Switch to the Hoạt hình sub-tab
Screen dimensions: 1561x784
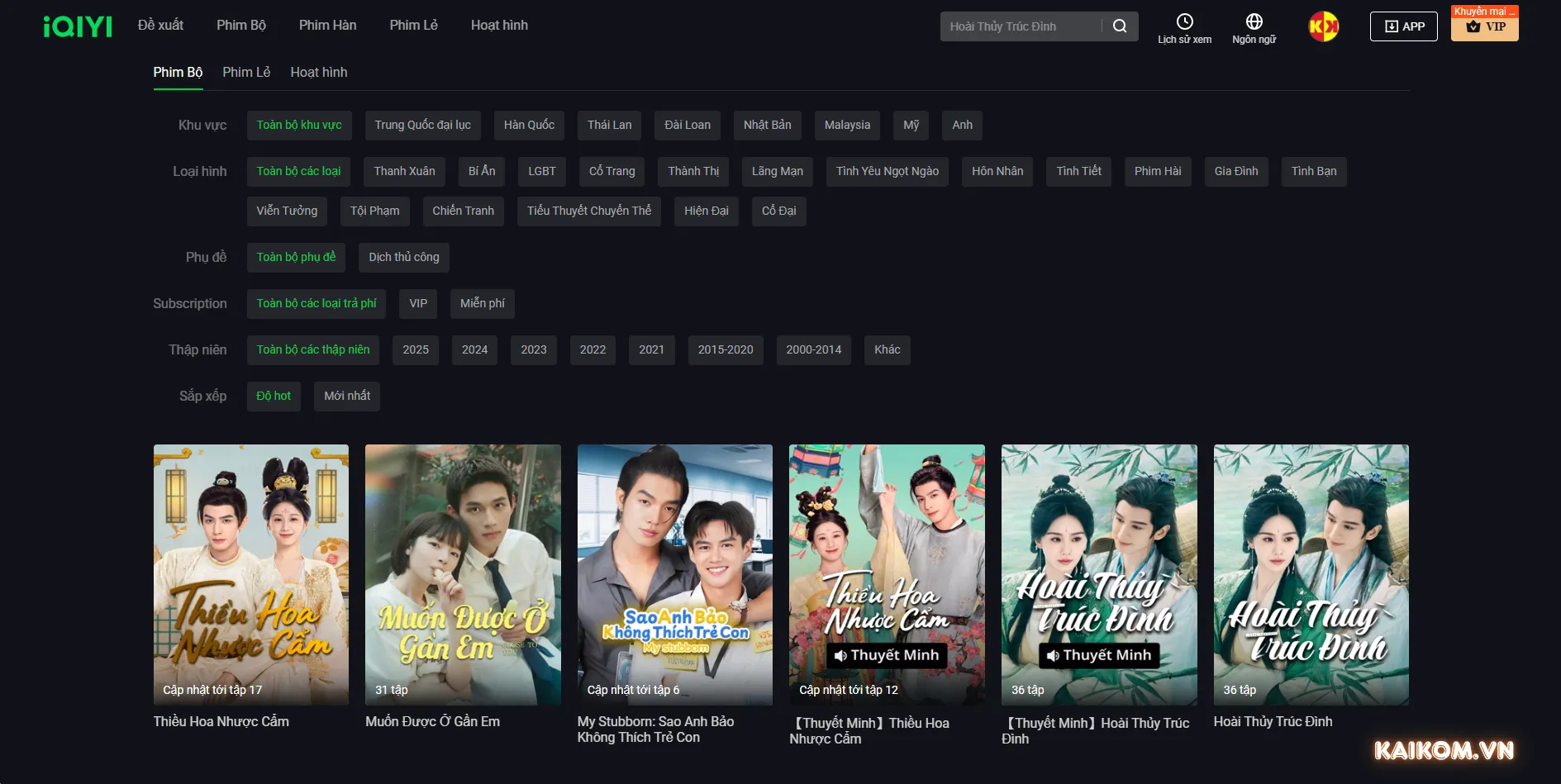(319, 73)
